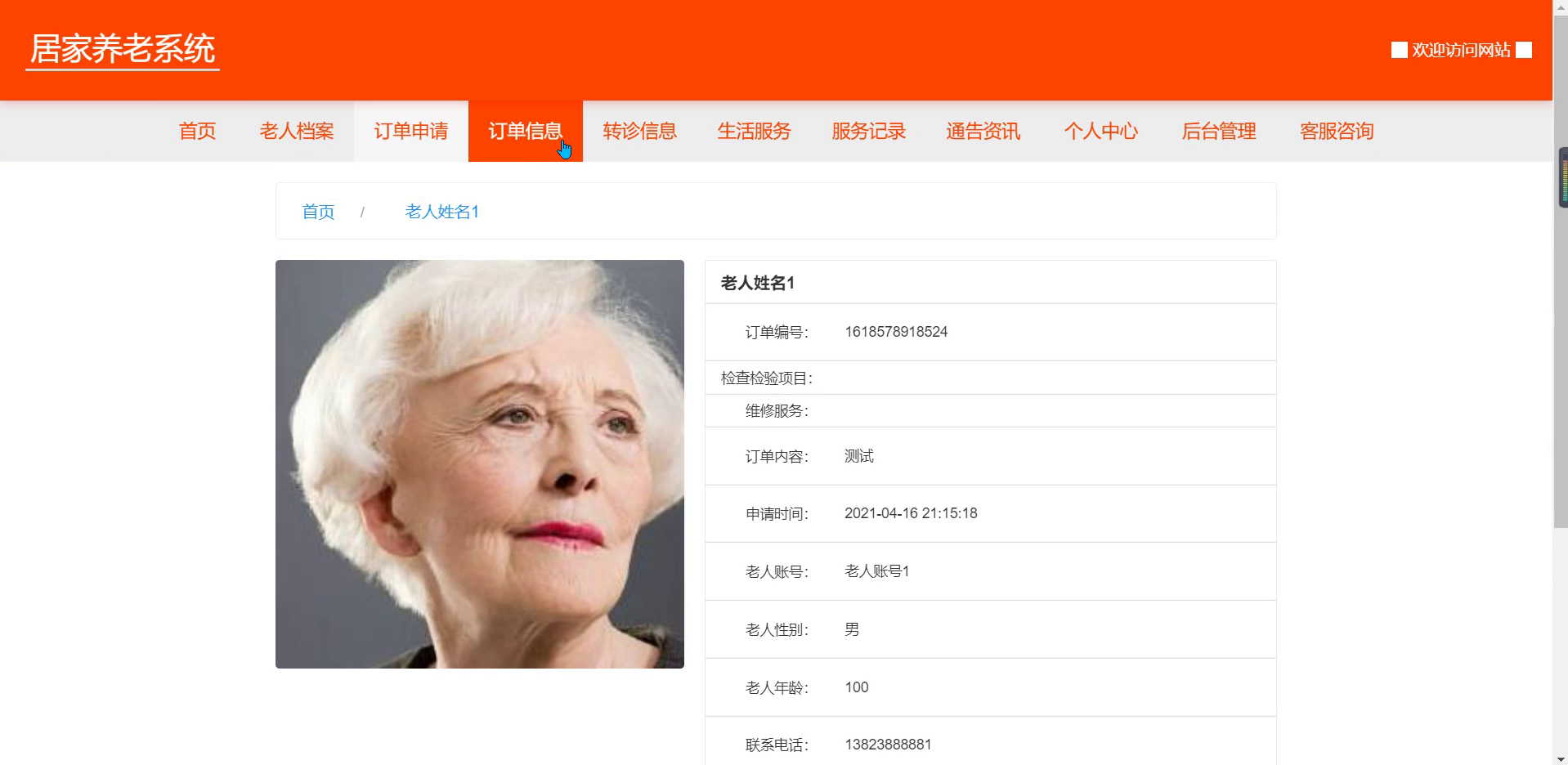Click phone number 13823888881
This screenshot has width=1568, height=765.
(x=888, y=745)
